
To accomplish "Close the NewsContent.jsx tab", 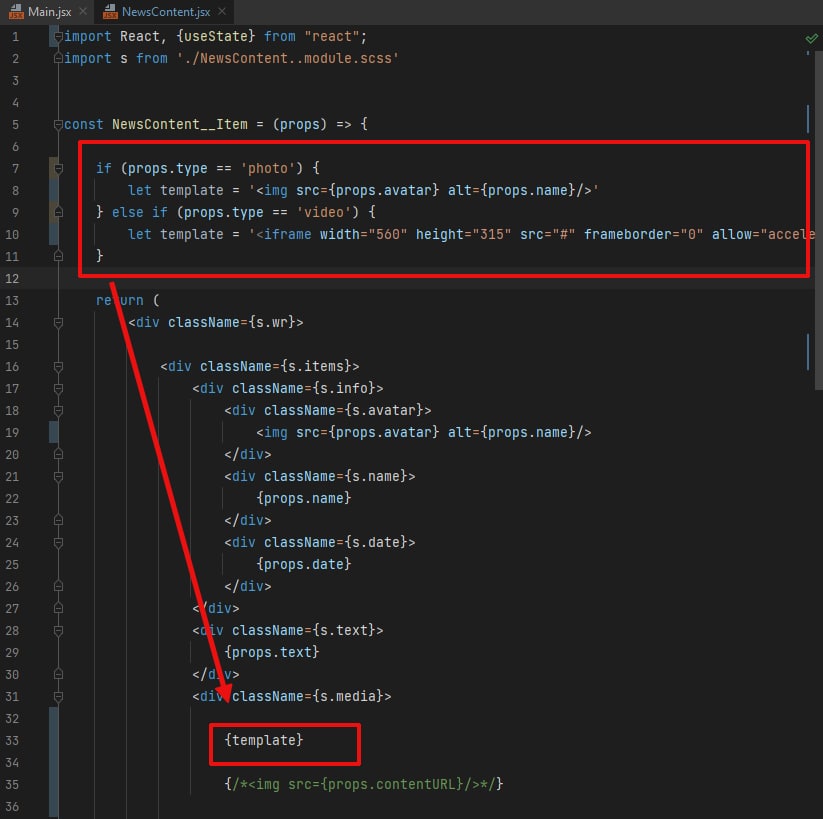I will click(222, 11).
